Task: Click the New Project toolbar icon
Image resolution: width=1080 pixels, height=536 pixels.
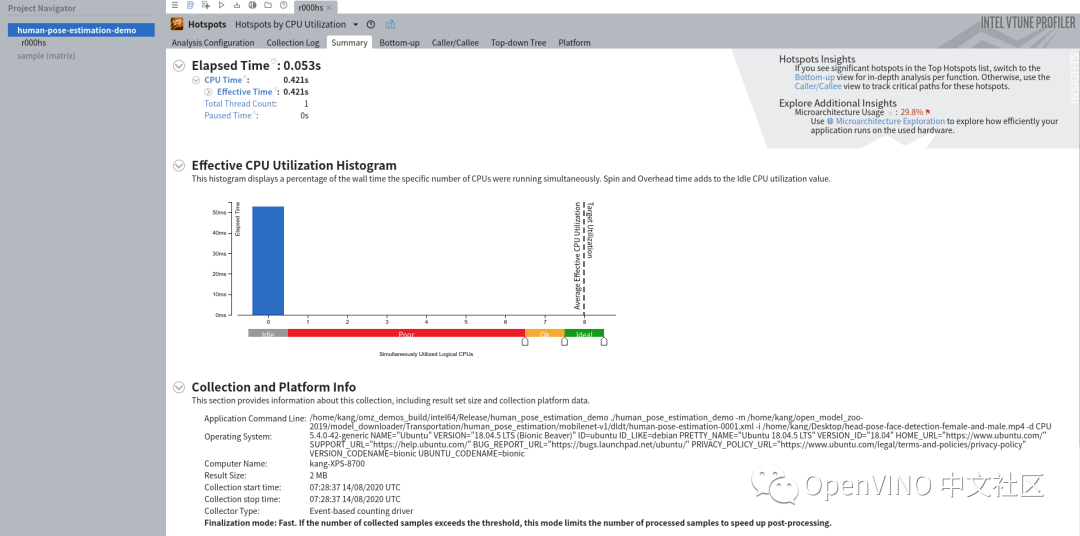Action: (x=190, y=6)
